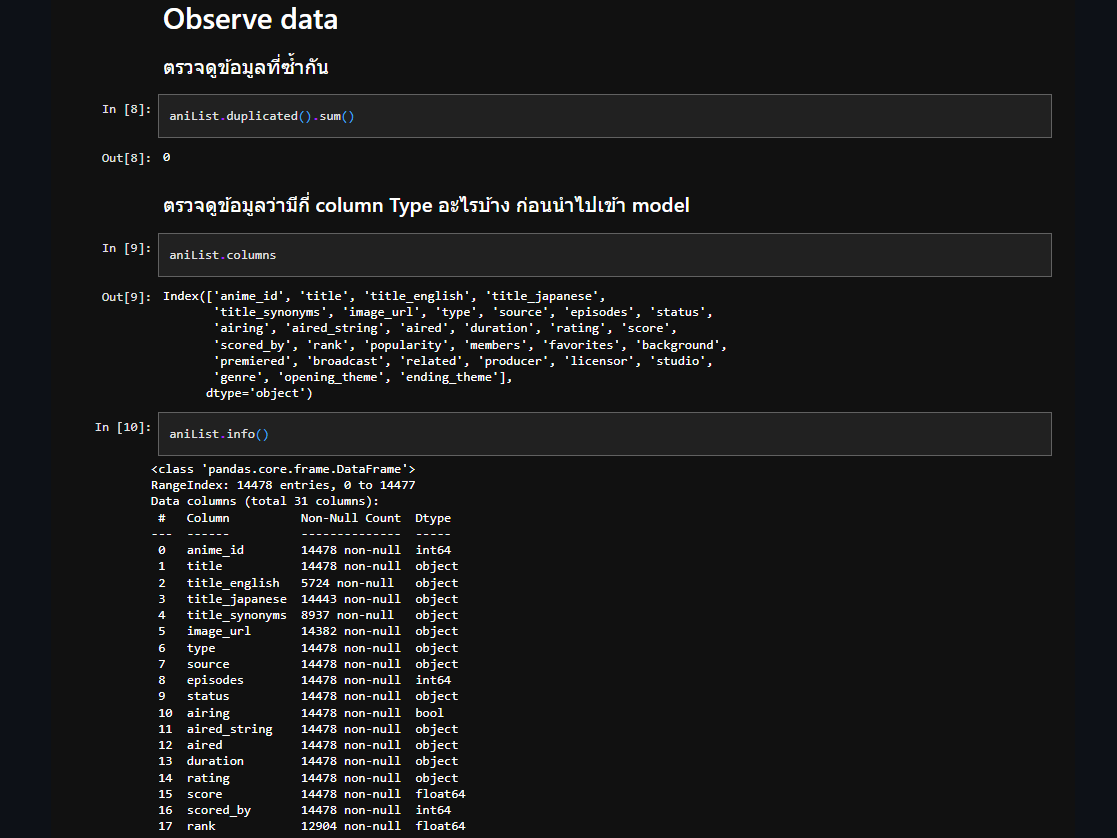Click the 'Out[8]:' prompt label
1117x838 pixels.
click(x=126, y=157)
